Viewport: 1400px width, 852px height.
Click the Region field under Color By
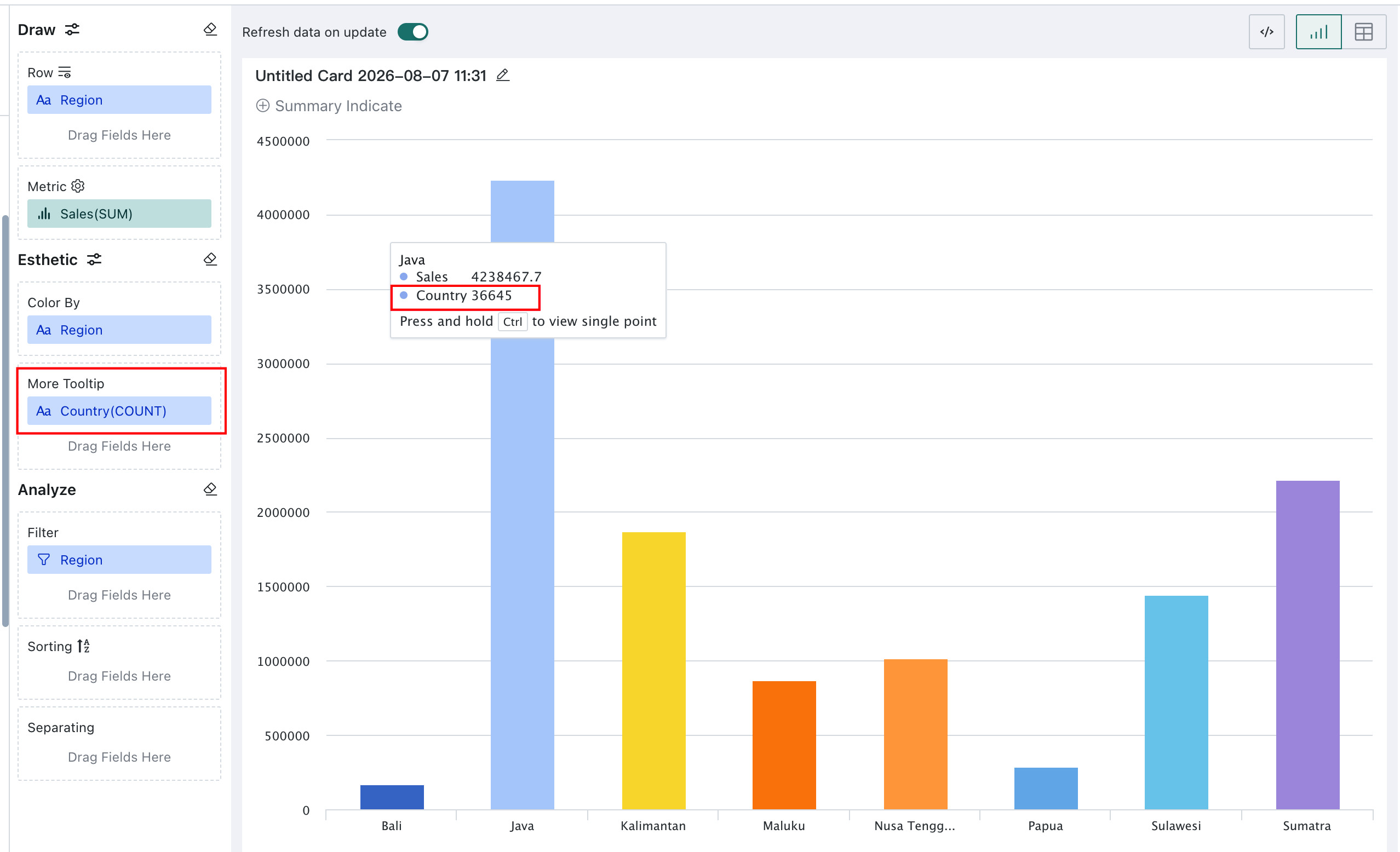tap(119, 330)
